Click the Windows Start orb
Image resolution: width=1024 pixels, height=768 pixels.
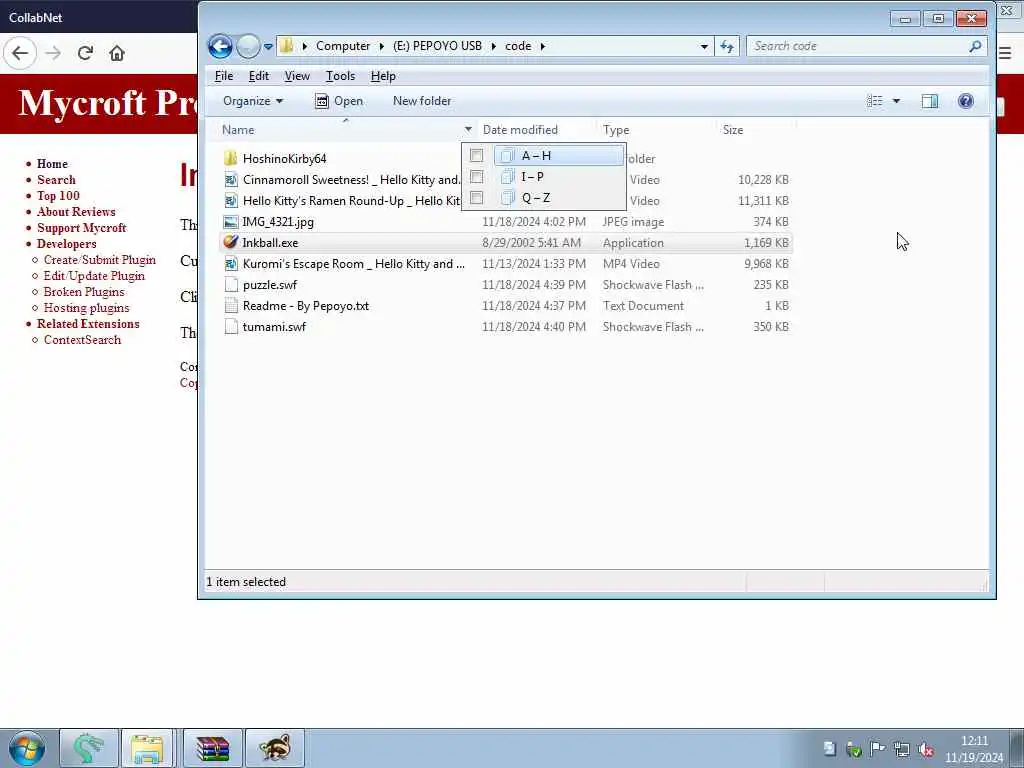[x=26, y=748]
